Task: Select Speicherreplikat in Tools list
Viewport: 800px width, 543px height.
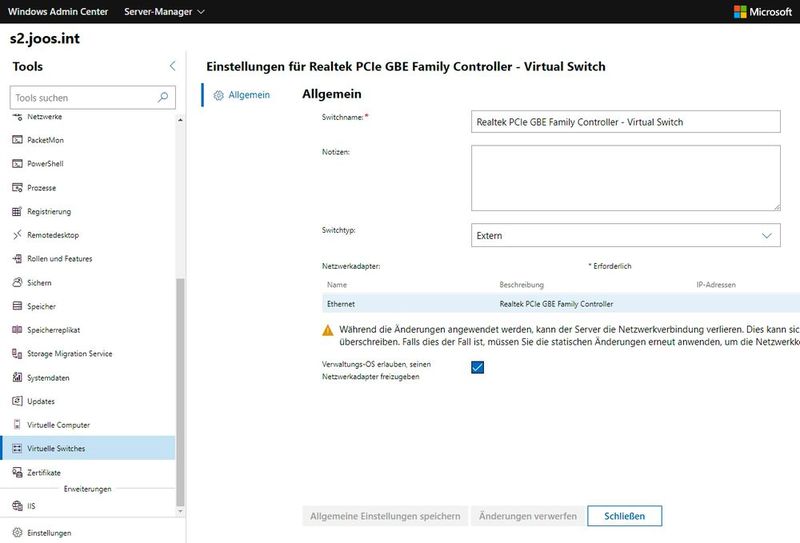Action: (54, 330)
